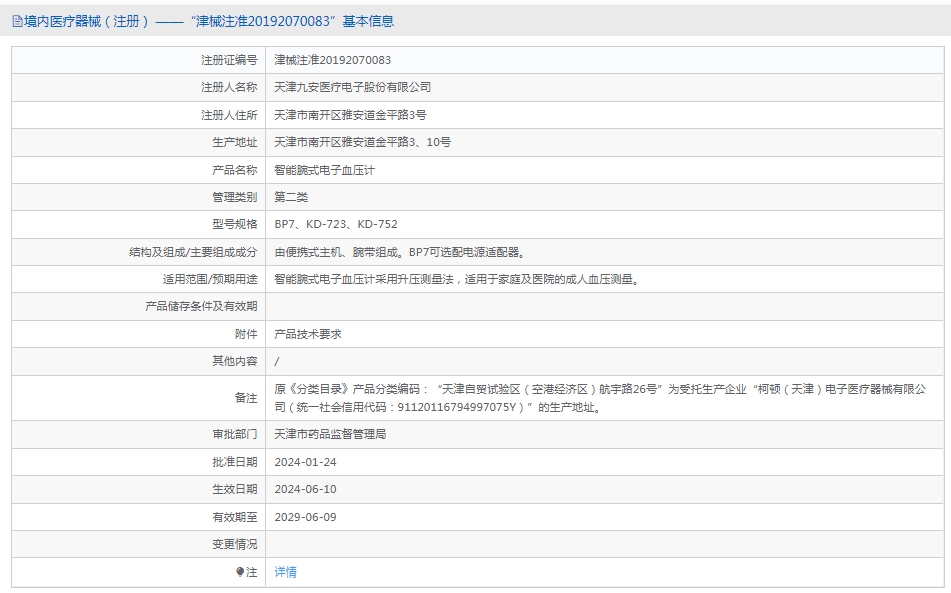Click the attachment value 产品技术要求

308,334
